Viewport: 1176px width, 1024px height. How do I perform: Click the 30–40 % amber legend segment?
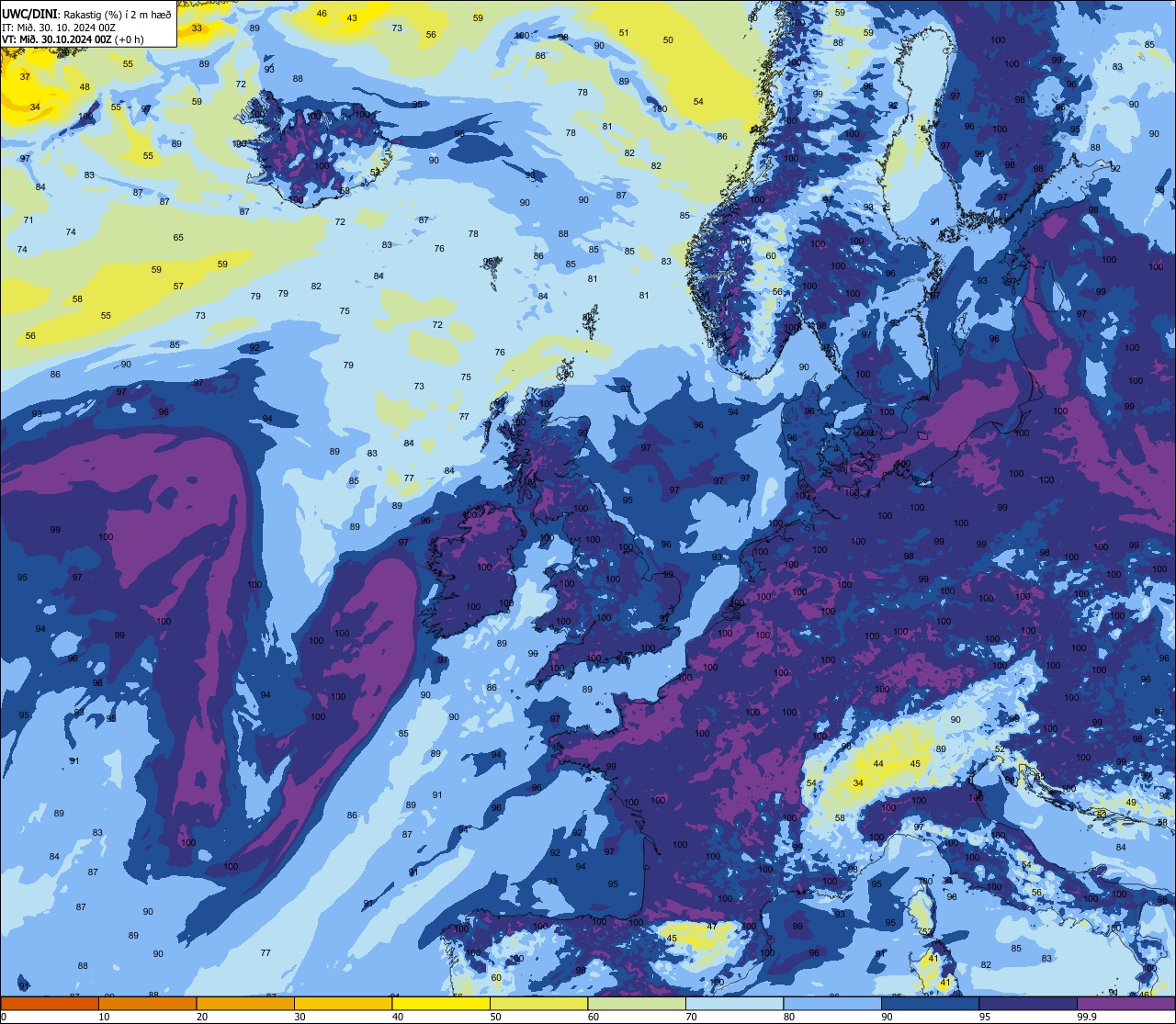tap(343, 1003)
